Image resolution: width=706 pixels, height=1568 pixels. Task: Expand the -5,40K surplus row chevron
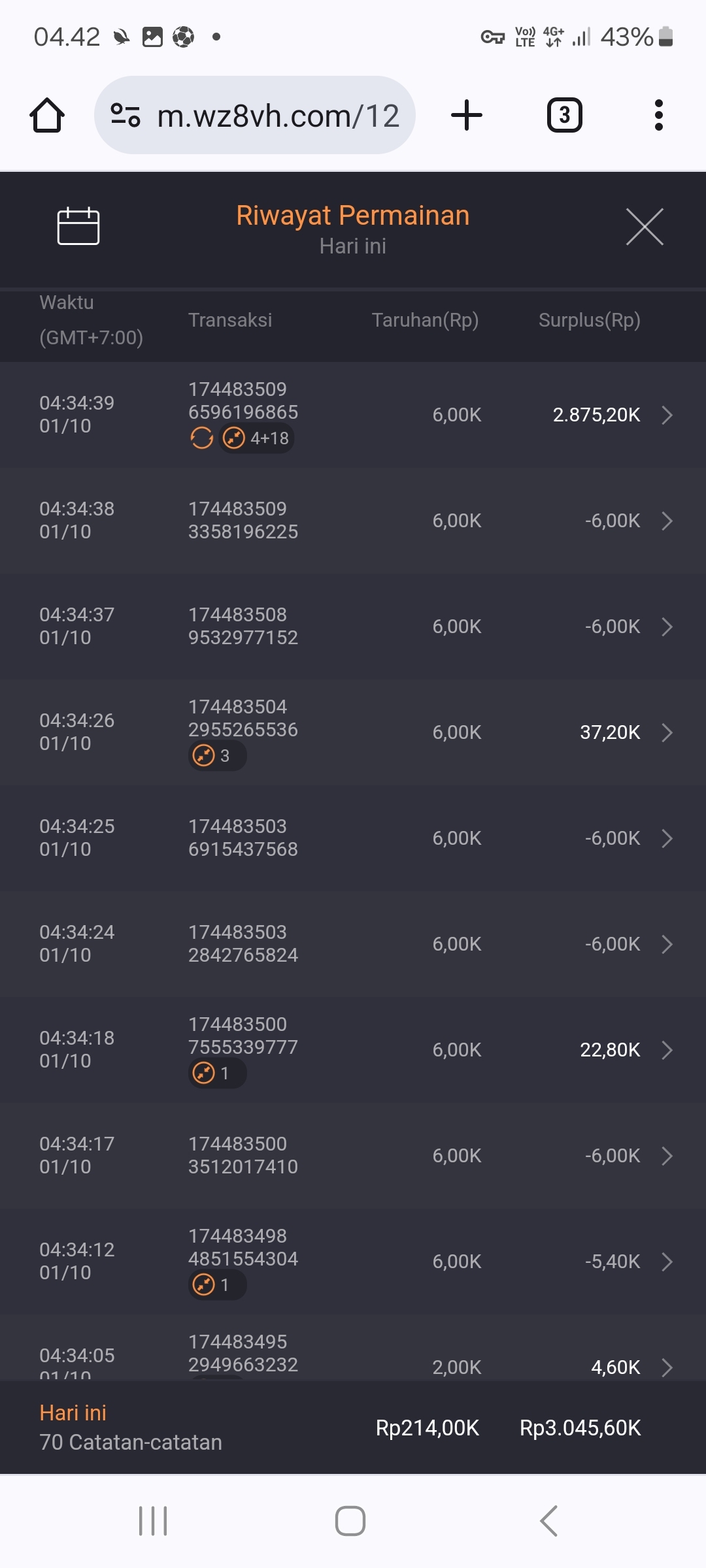pyautogui.click(x=667, y=1262)
